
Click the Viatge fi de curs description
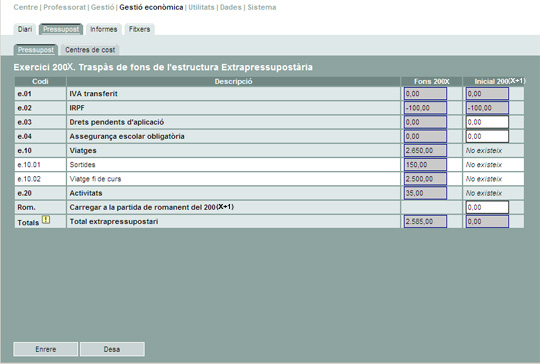(x=95, y=179)
